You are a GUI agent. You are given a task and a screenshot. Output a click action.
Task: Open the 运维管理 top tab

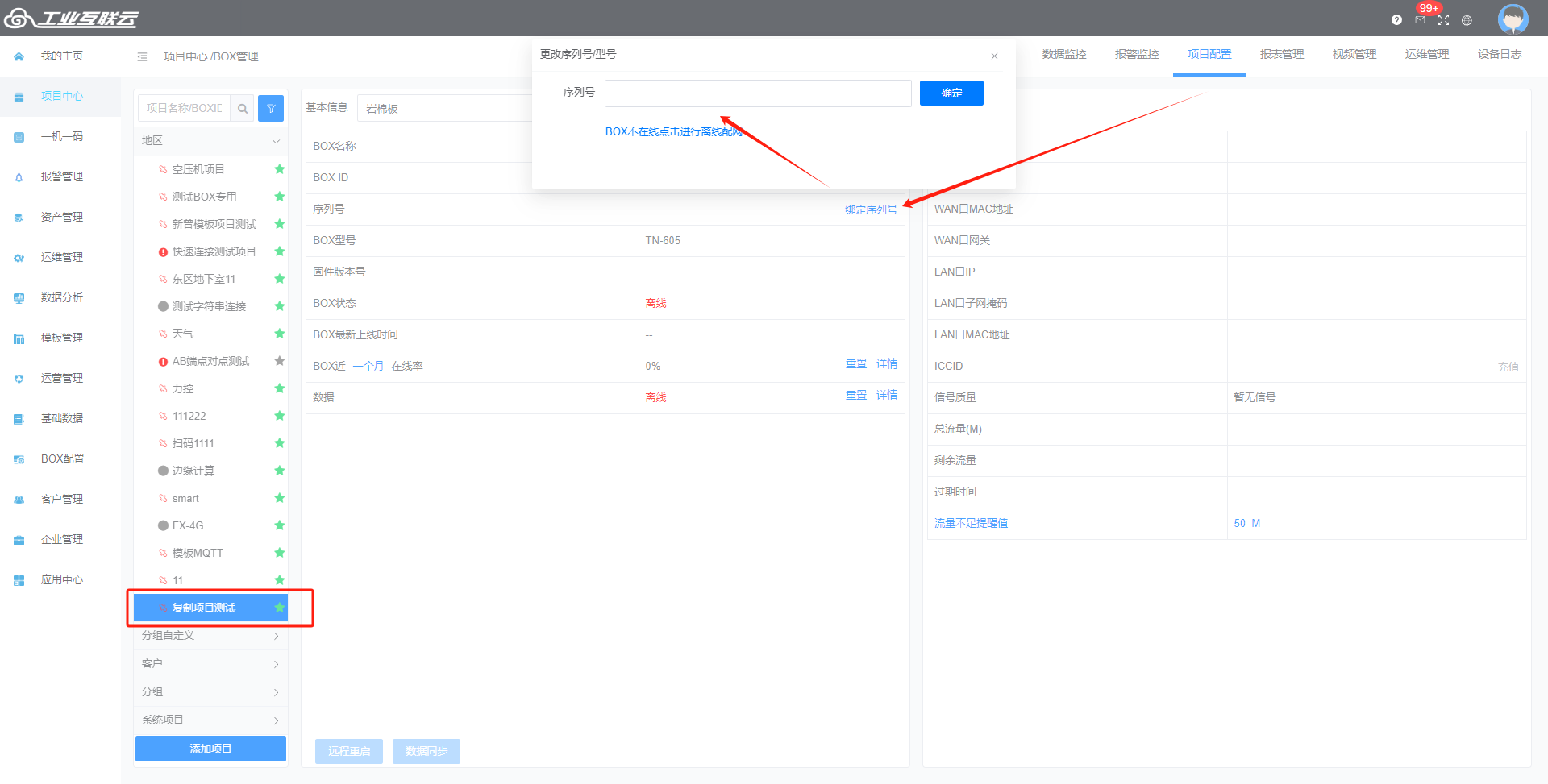pos(1427,54)
